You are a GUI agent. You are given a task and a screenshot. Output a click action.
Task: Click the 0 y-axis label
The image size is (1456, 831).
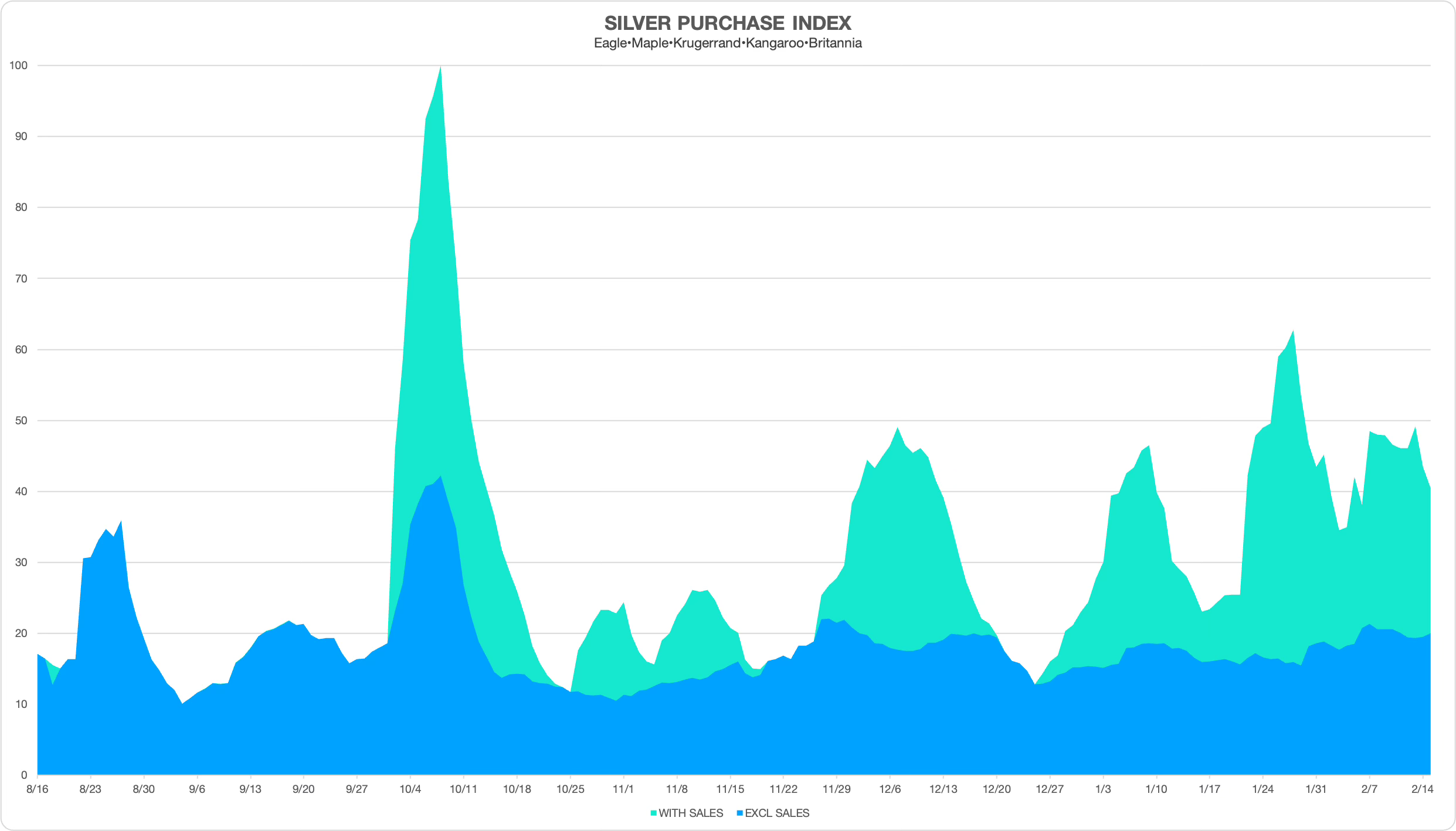coord(25,775)
